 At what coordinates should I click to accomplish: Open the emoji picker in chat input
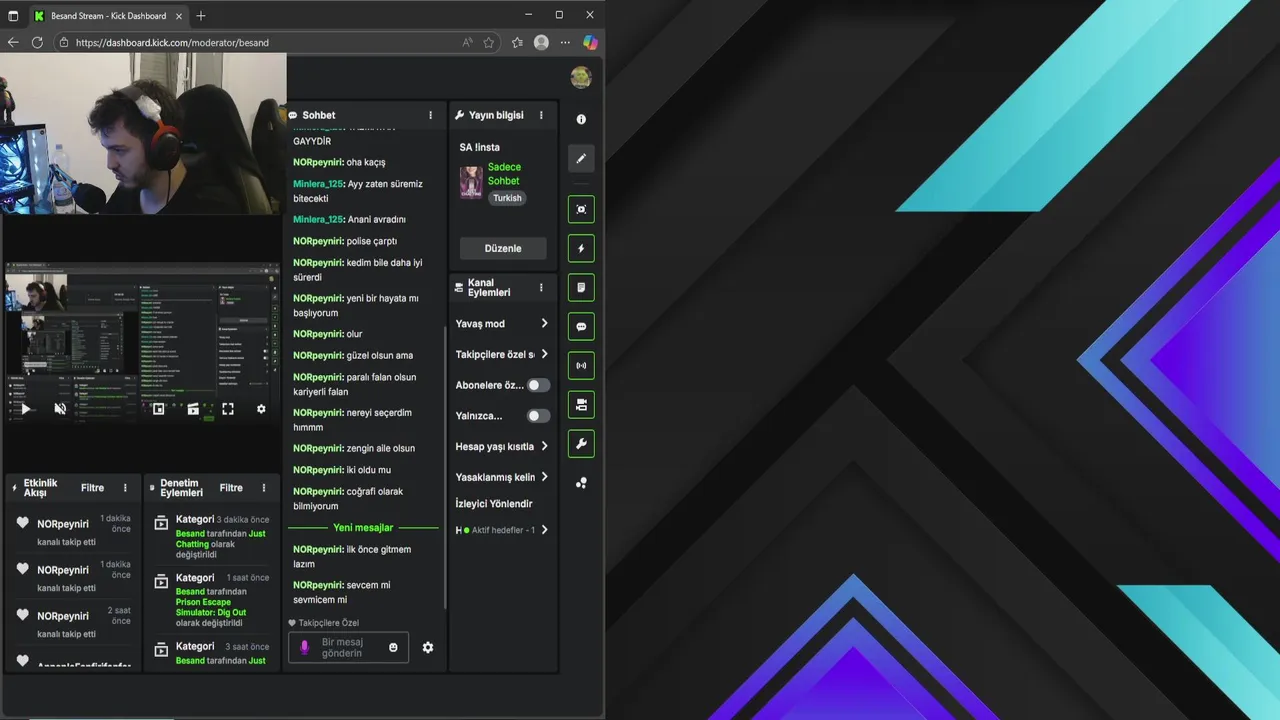tap(393, 647)
